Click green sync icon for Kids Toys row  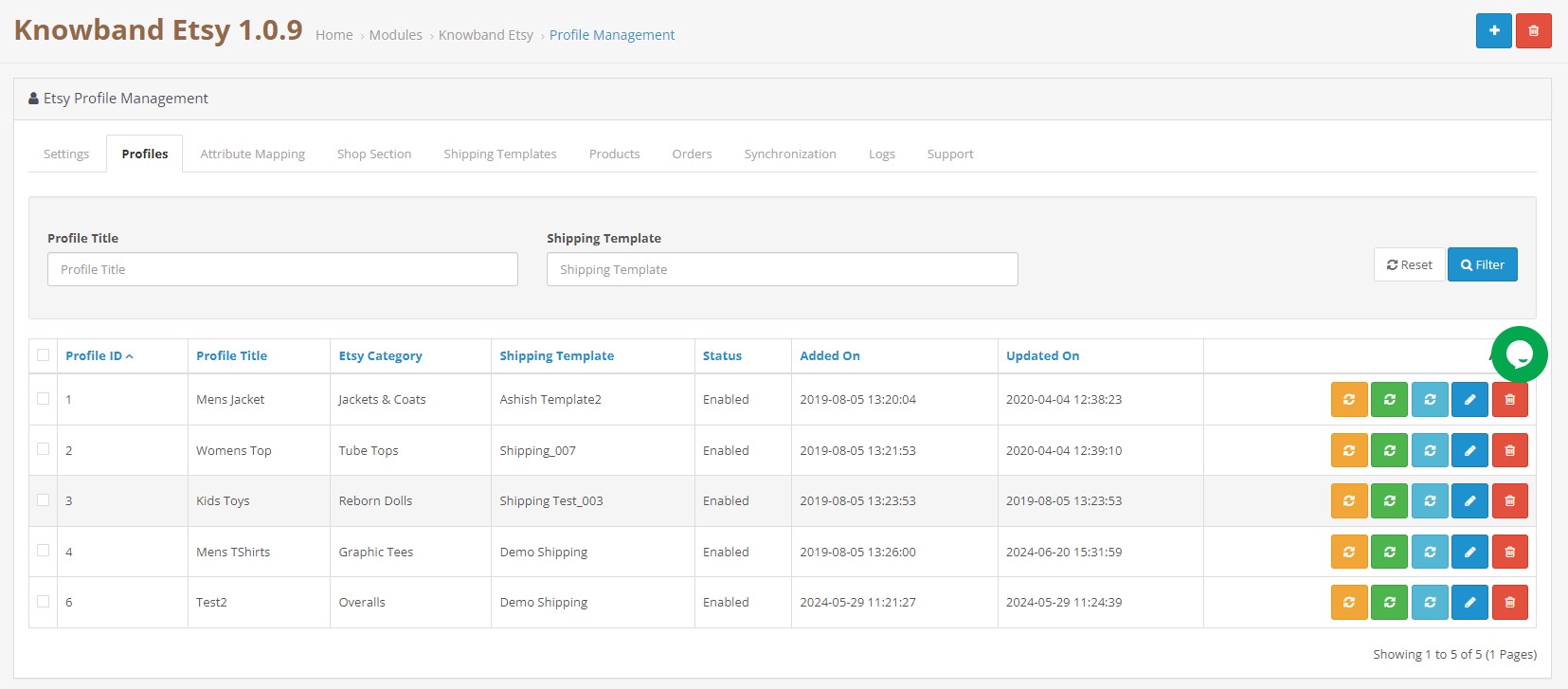point(1390,500)
